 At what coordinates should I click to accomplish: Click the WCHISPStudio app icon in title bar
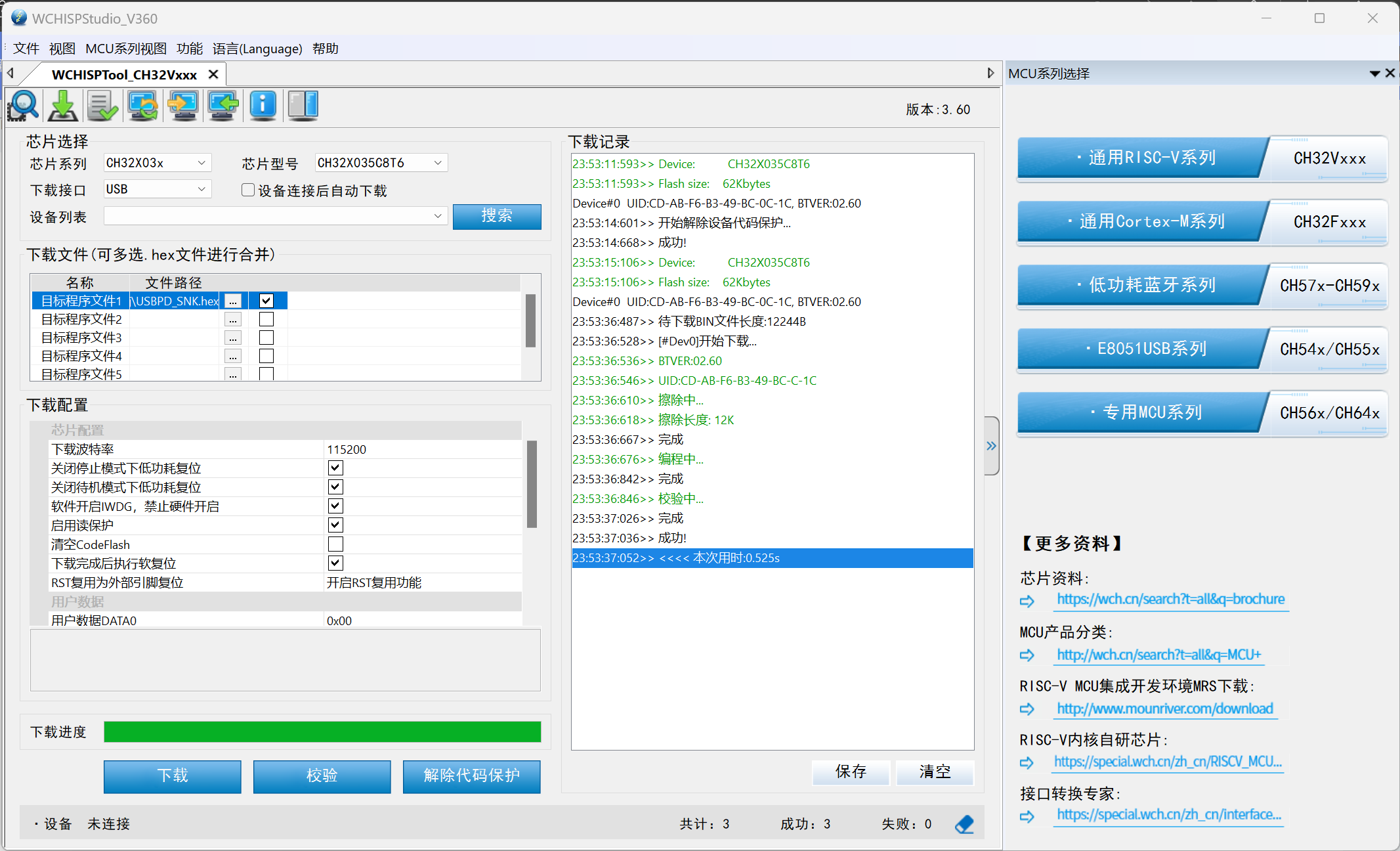coord(19,18)
